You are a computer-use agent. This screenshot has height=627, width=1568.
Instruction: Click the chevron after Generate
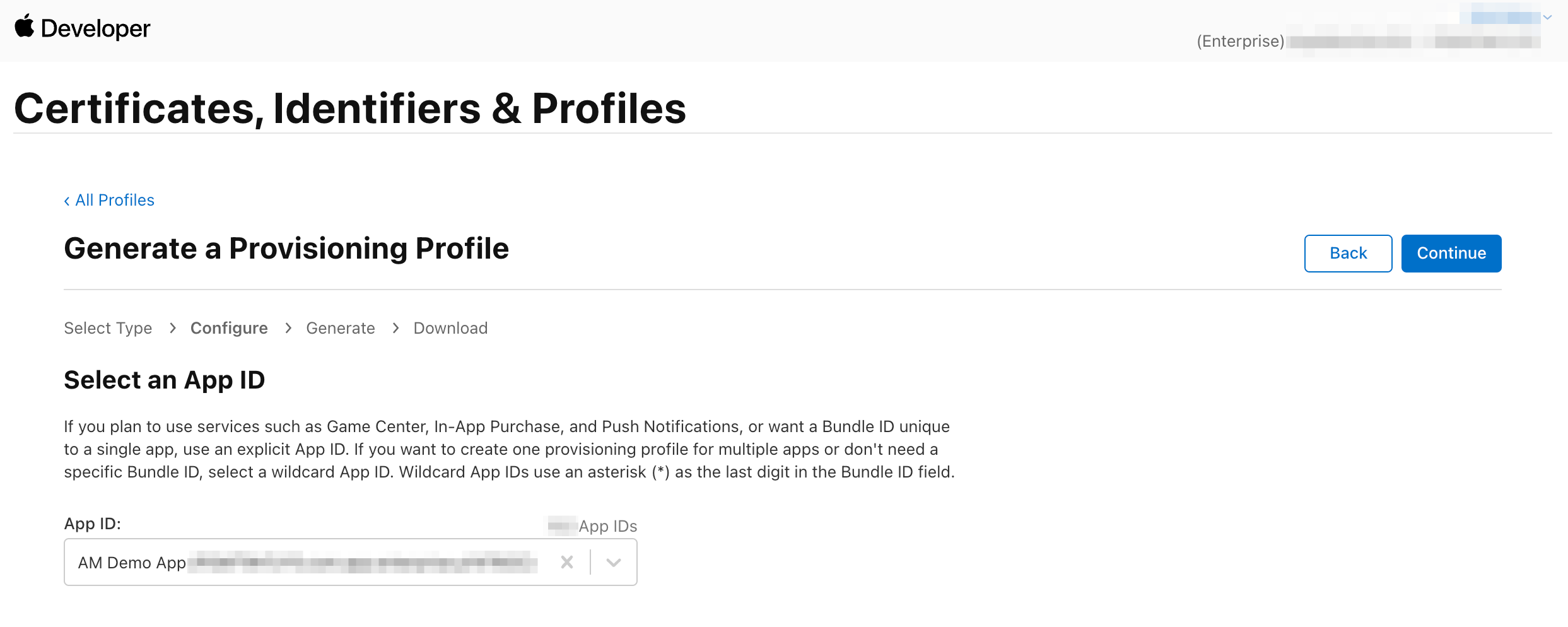395,329
